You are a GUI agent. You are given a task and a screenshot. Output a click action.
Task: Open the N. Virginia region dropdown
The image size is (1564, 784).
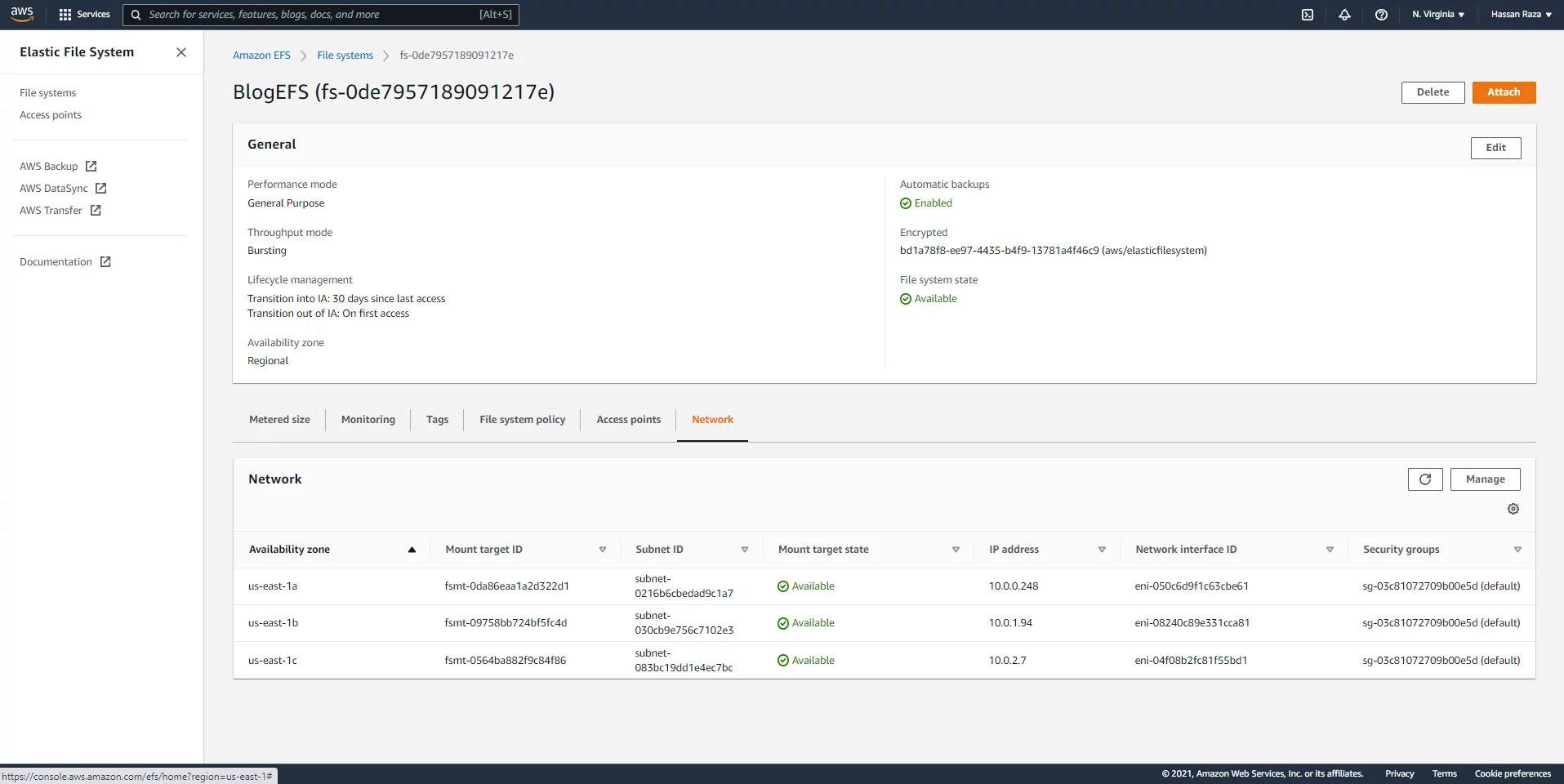pos(1438,15)
